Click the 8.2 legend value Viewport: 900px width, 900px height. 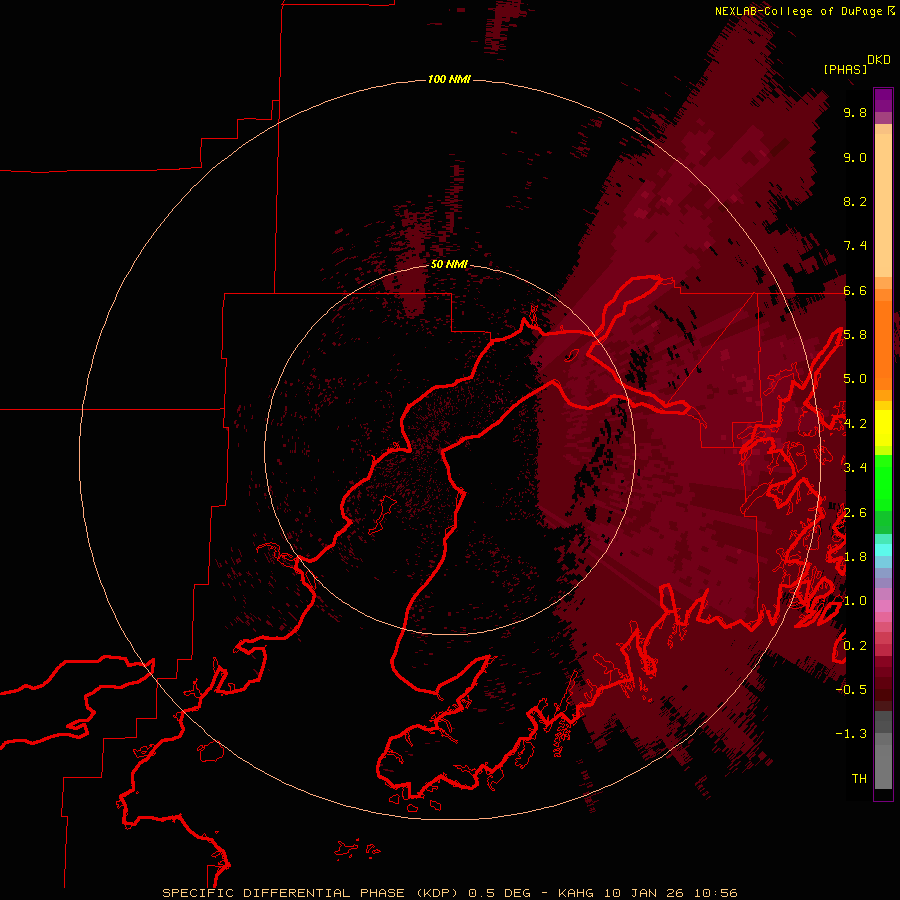[855, 201]
